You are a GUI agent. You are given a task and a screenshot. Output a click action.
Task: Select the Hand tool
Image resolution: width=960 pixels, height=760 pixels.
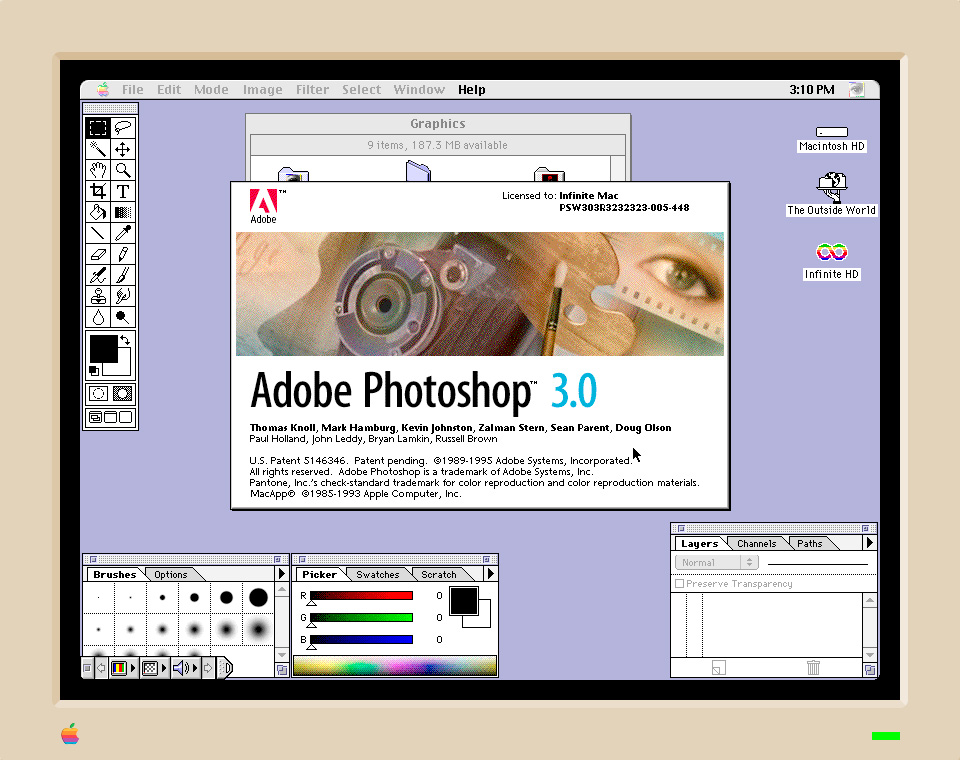98,170
